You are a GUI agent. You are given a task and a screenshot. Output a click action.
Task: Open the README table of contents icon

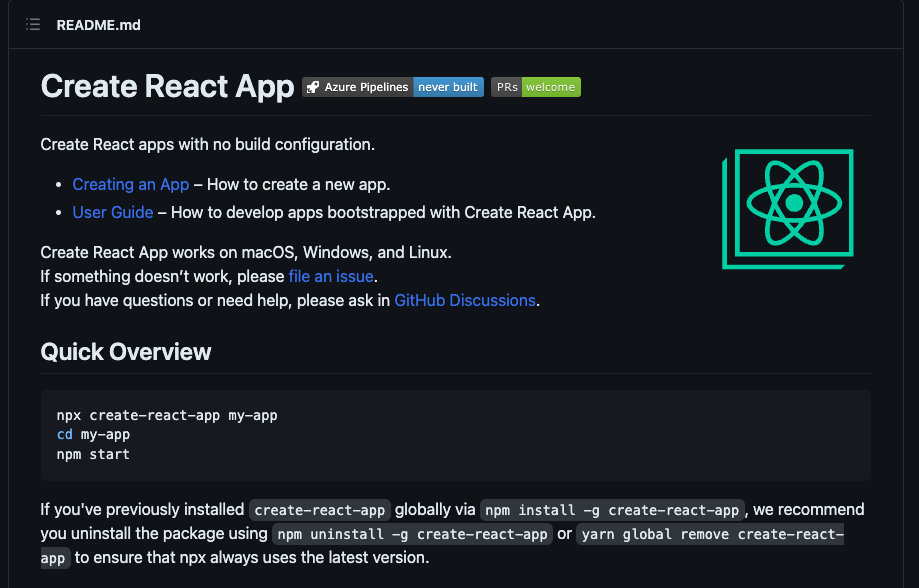click(x=33, y=25)
